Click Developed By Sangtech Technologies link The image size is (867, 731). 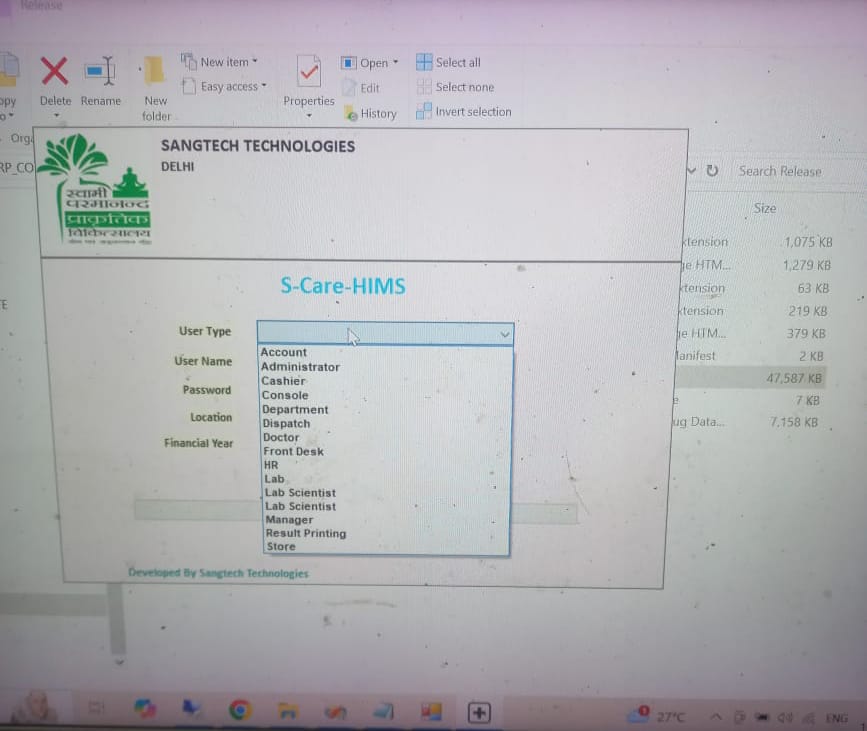pos(218,573)
